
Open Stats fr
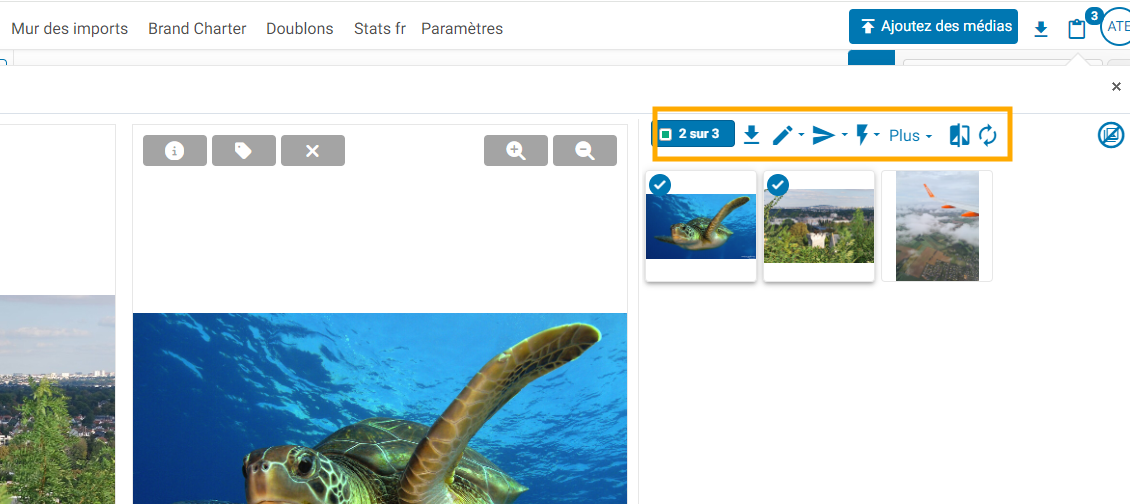coord(380,29)
